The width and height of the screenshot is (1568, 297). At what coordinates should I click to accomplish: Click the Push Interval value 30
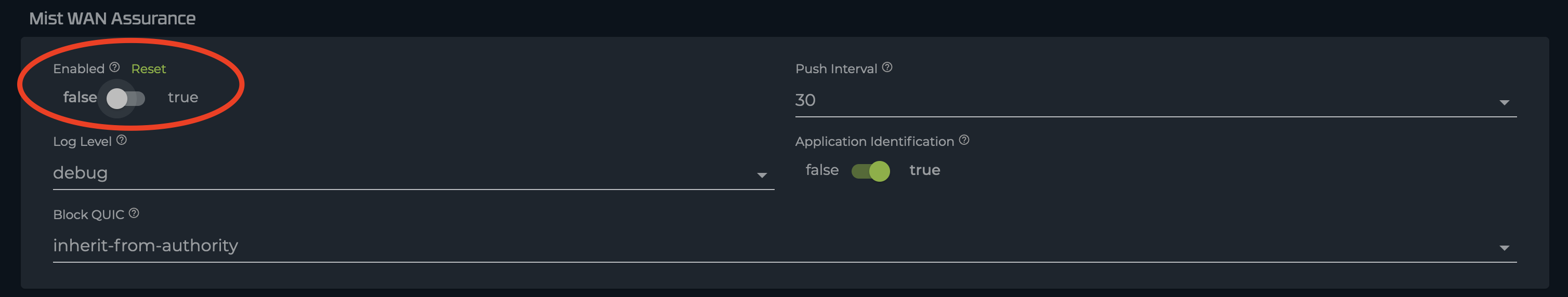[805, 100]
